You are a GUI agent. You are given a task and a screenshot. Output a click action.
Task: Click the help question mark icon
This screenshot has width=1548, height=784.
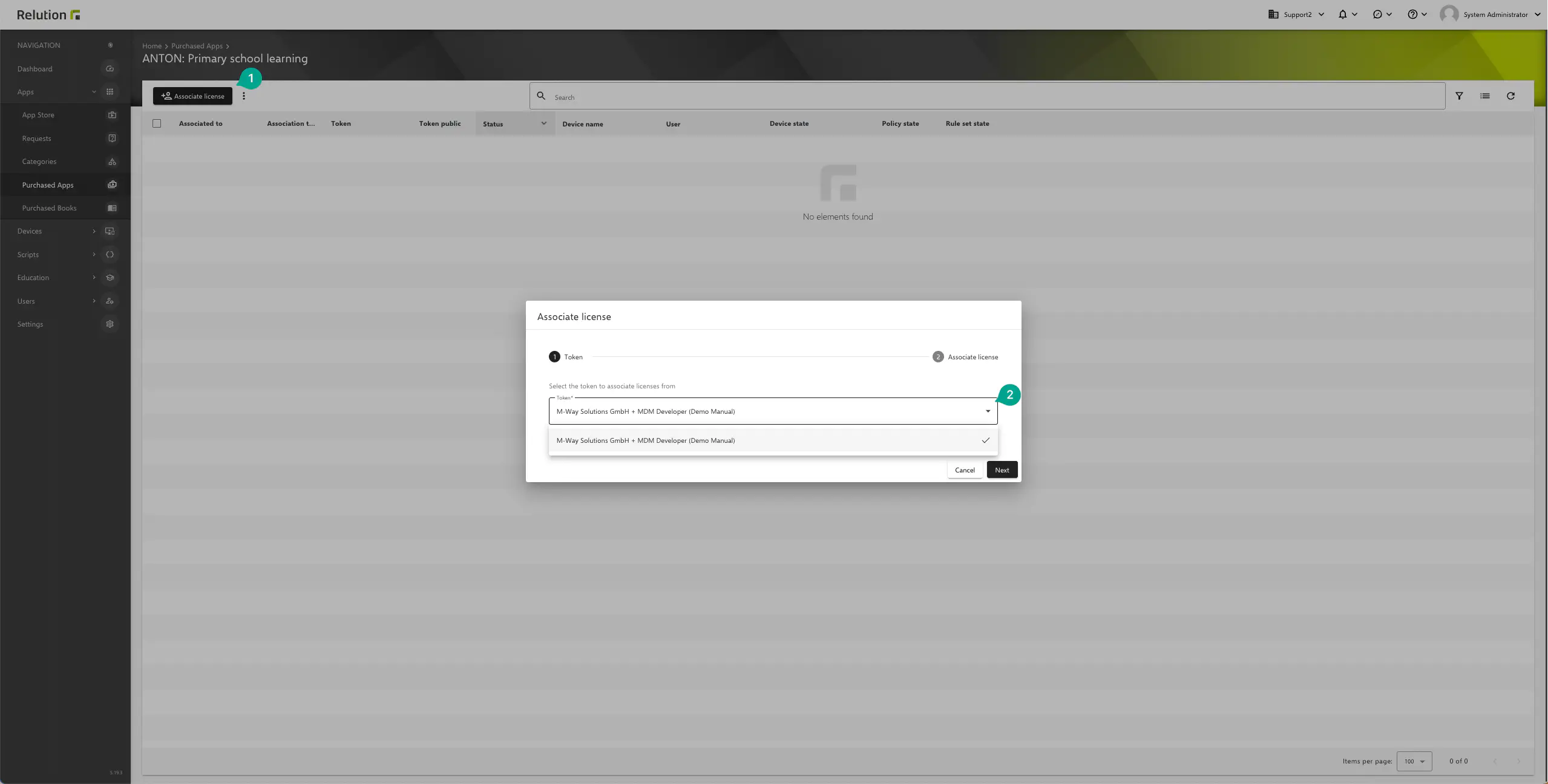pyautogui.click(x=1412, y=15)
